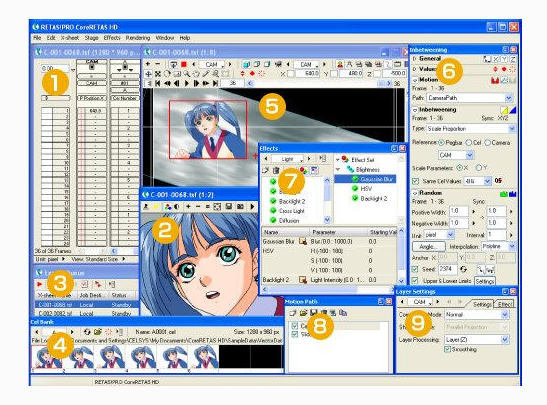Select the C-002-0082 row in render queue
The height and width of the screenshot is (405, 547).
coord(87,314)
